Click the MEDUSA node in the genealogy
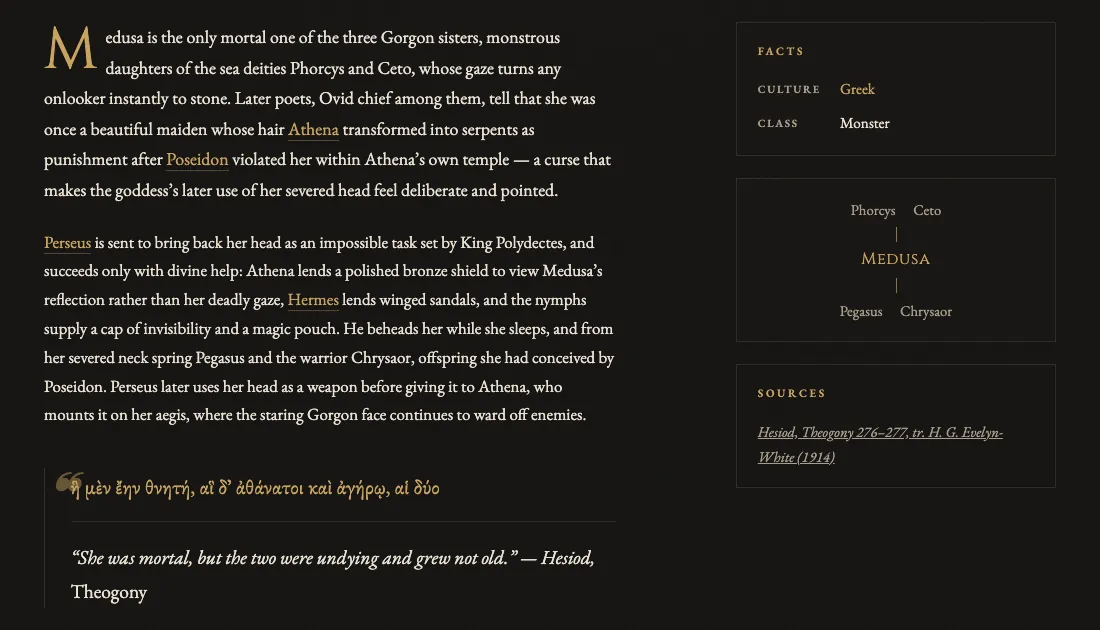The height and width of the screenshot is (630, 1100). pos(896,259)
